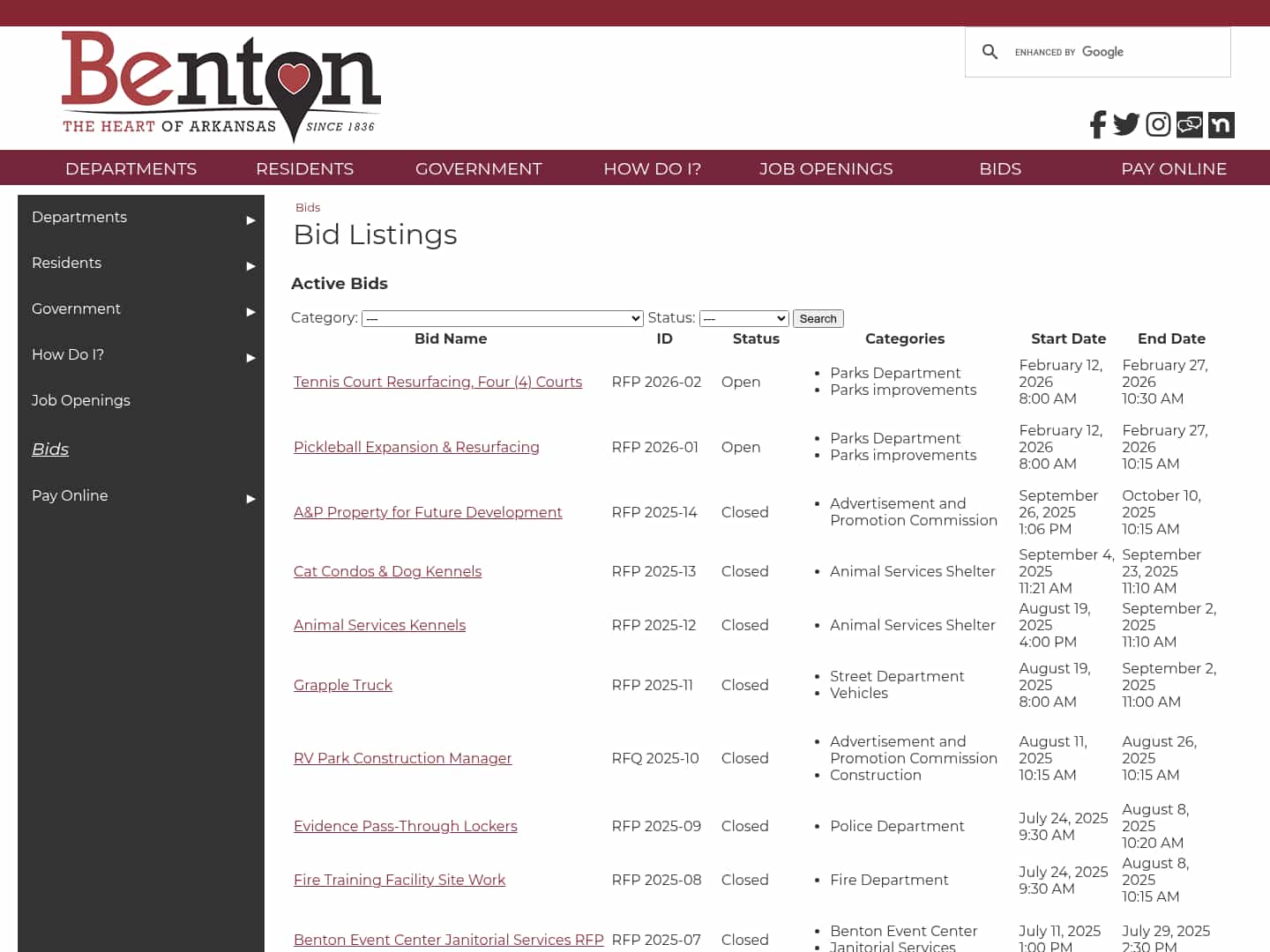
Task: Open the Status filter dropdown
Action: 743,318
